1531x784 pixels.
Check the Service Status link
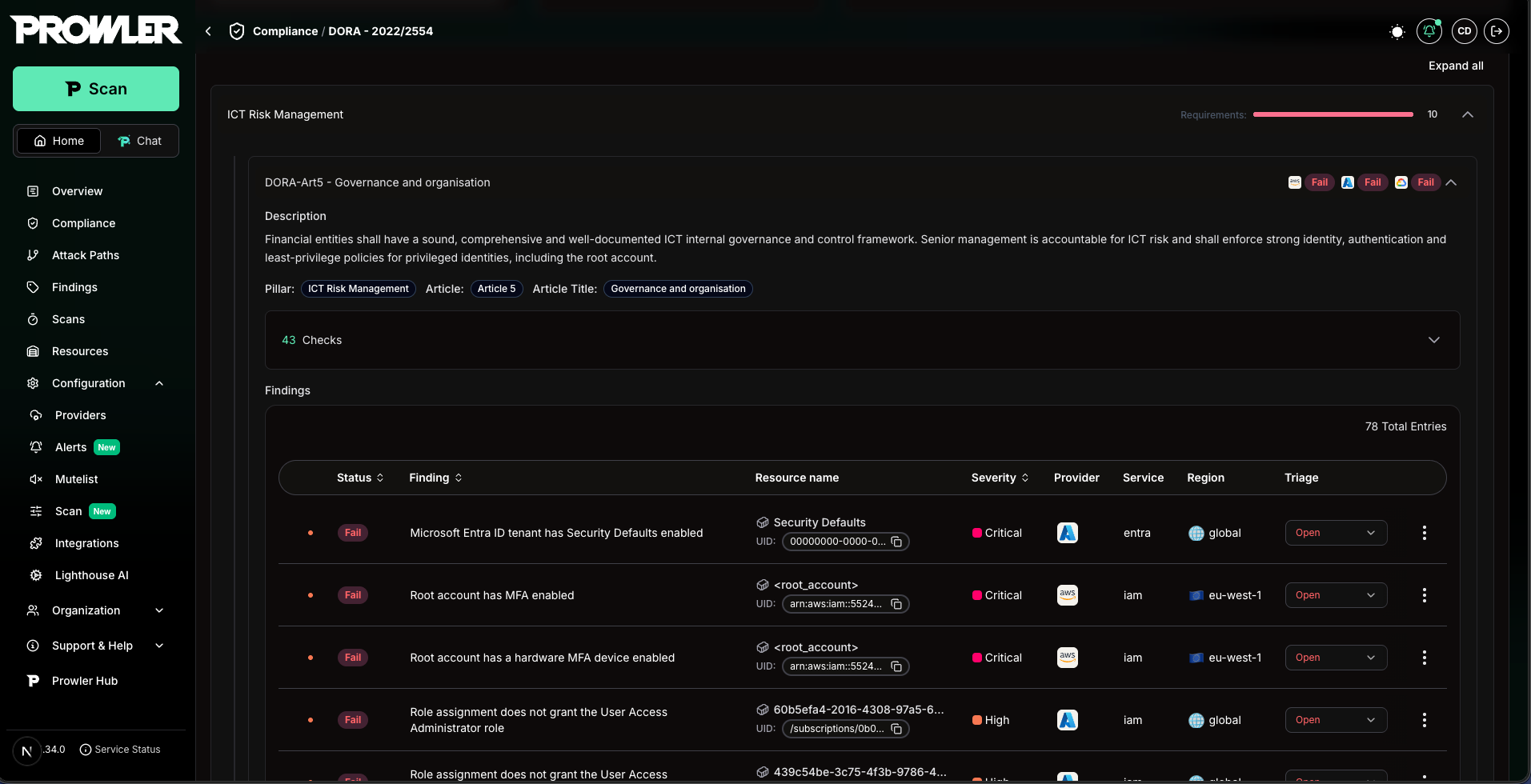pos(120,750)
